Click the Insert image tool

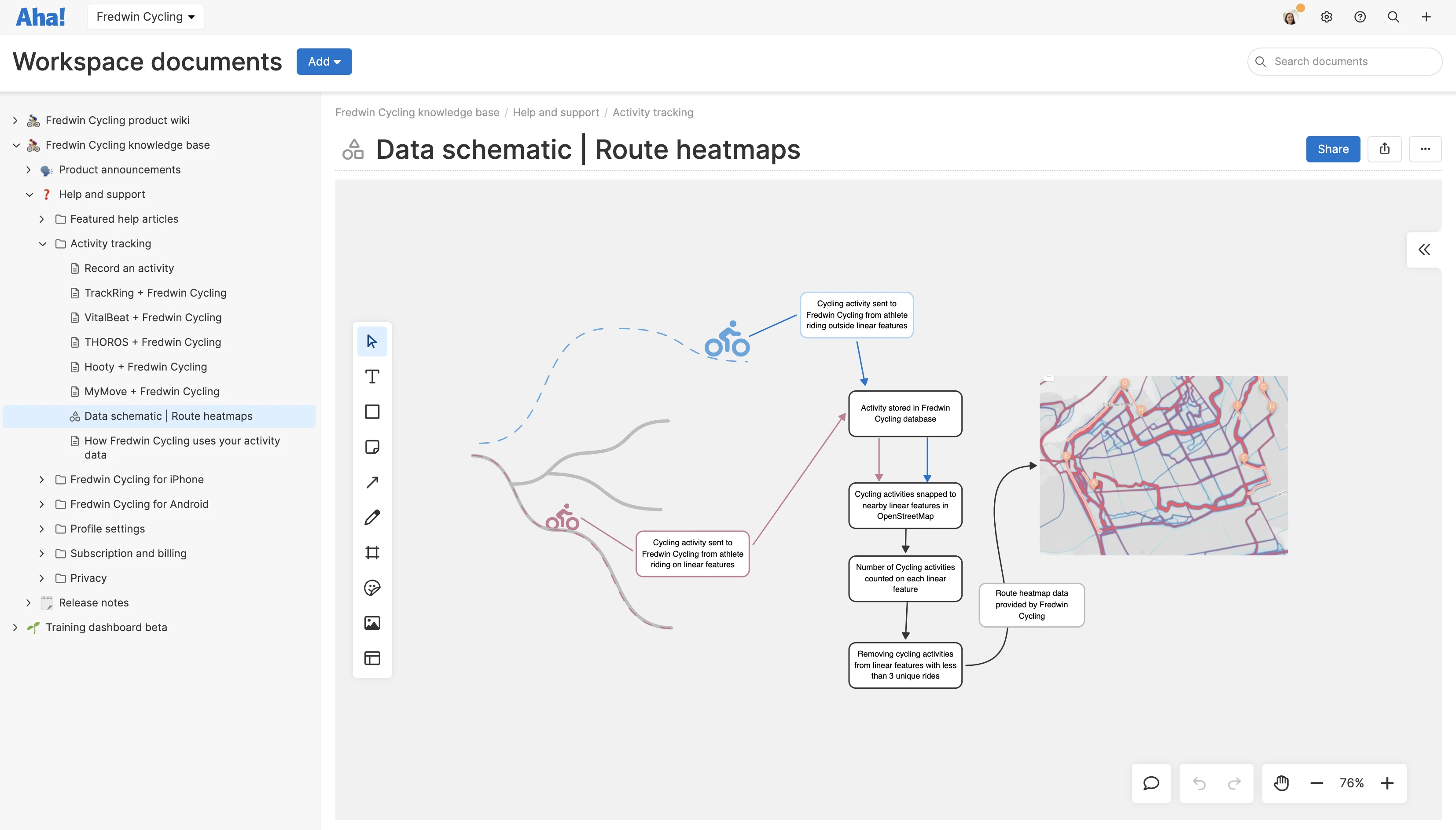click(371, 623)
